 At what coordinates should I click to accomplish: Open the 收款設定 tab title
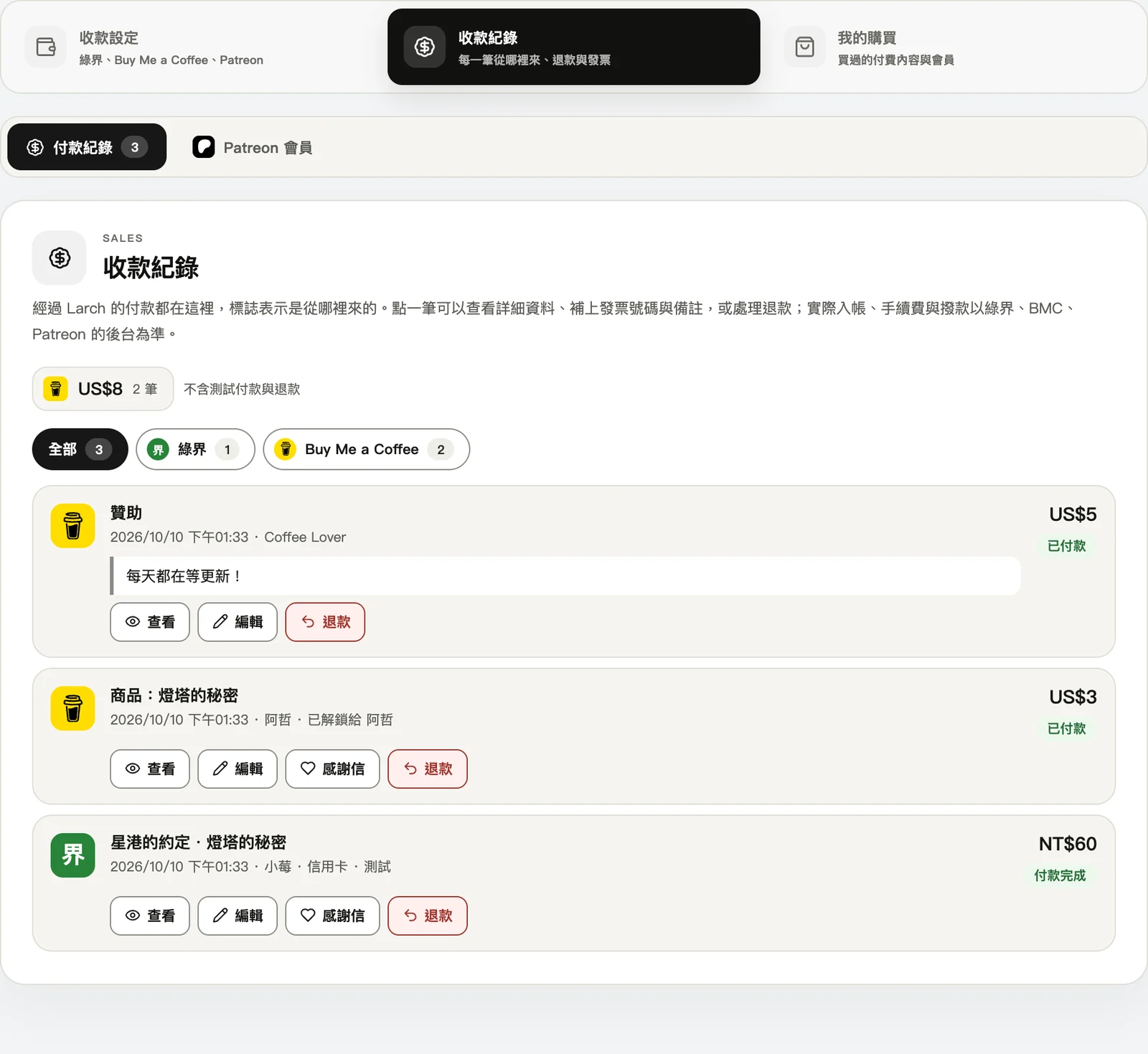coord(109,37)
